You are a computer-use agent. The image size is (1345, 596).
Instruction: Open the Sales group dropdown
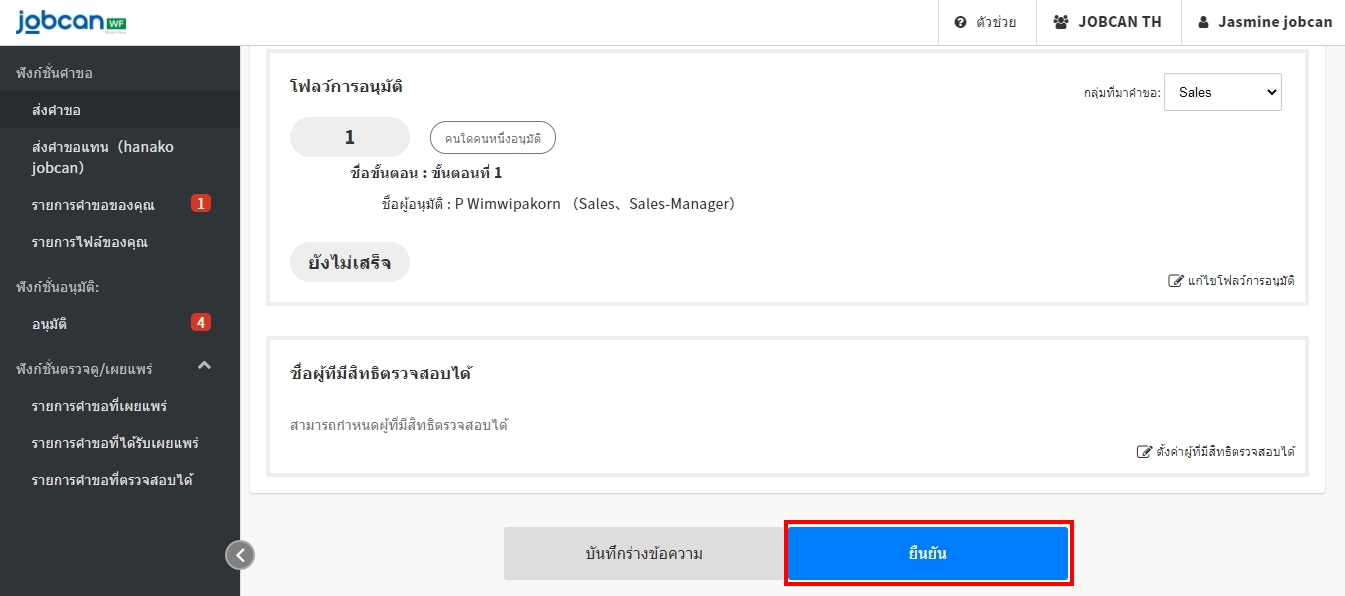point(1222,92)
